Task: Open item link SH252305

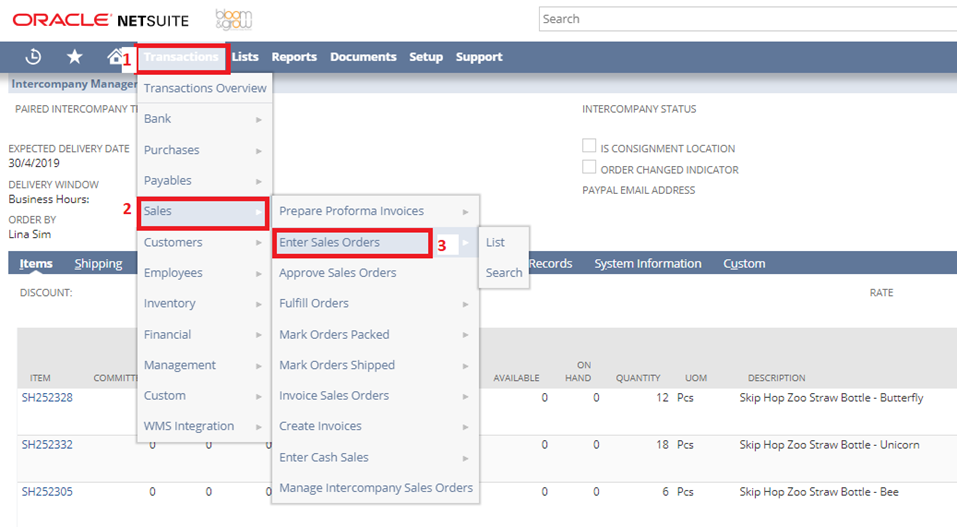Action: pyautogui.click(x=47, y=492)
